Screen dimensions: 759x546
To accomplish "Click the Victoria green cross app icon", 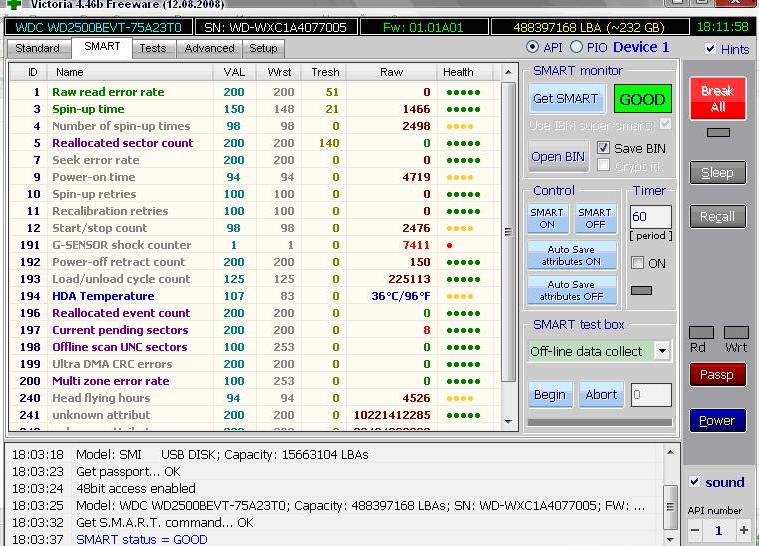I will tap(13, 4).
